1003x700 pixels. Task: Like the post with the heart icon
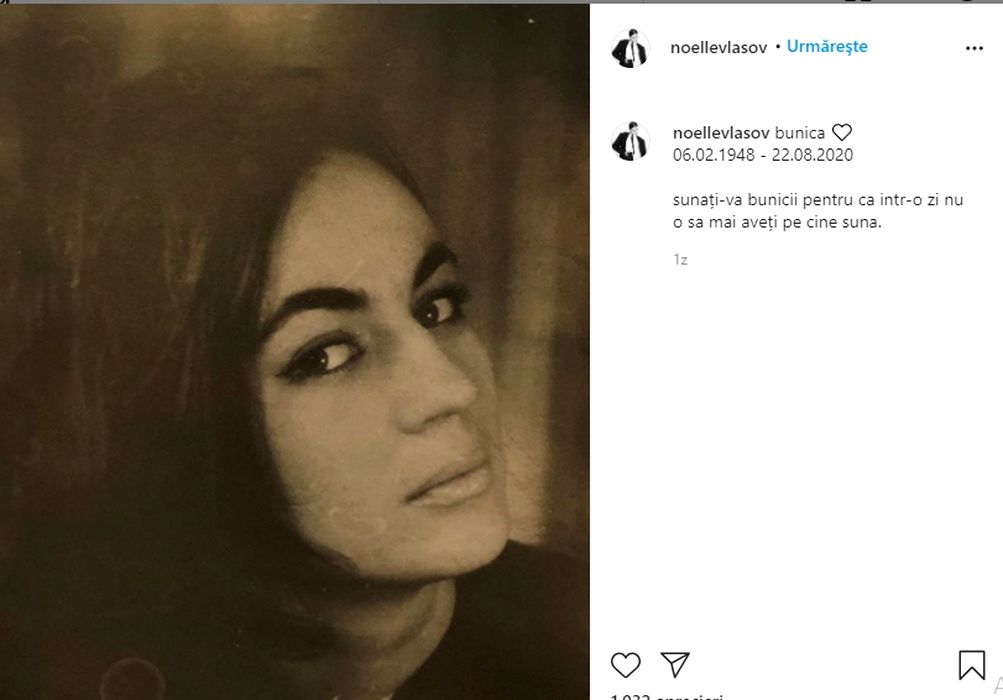click(x=625, y=664)
